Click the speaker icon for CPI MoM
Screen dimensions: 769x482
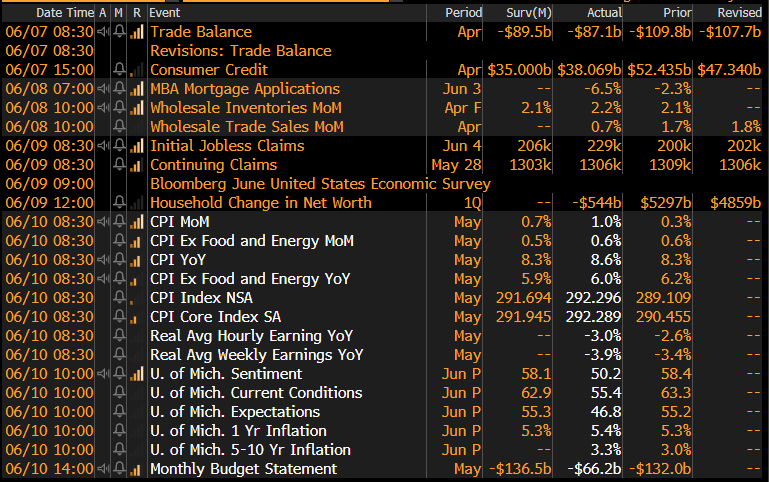click(x=103, y=222)
